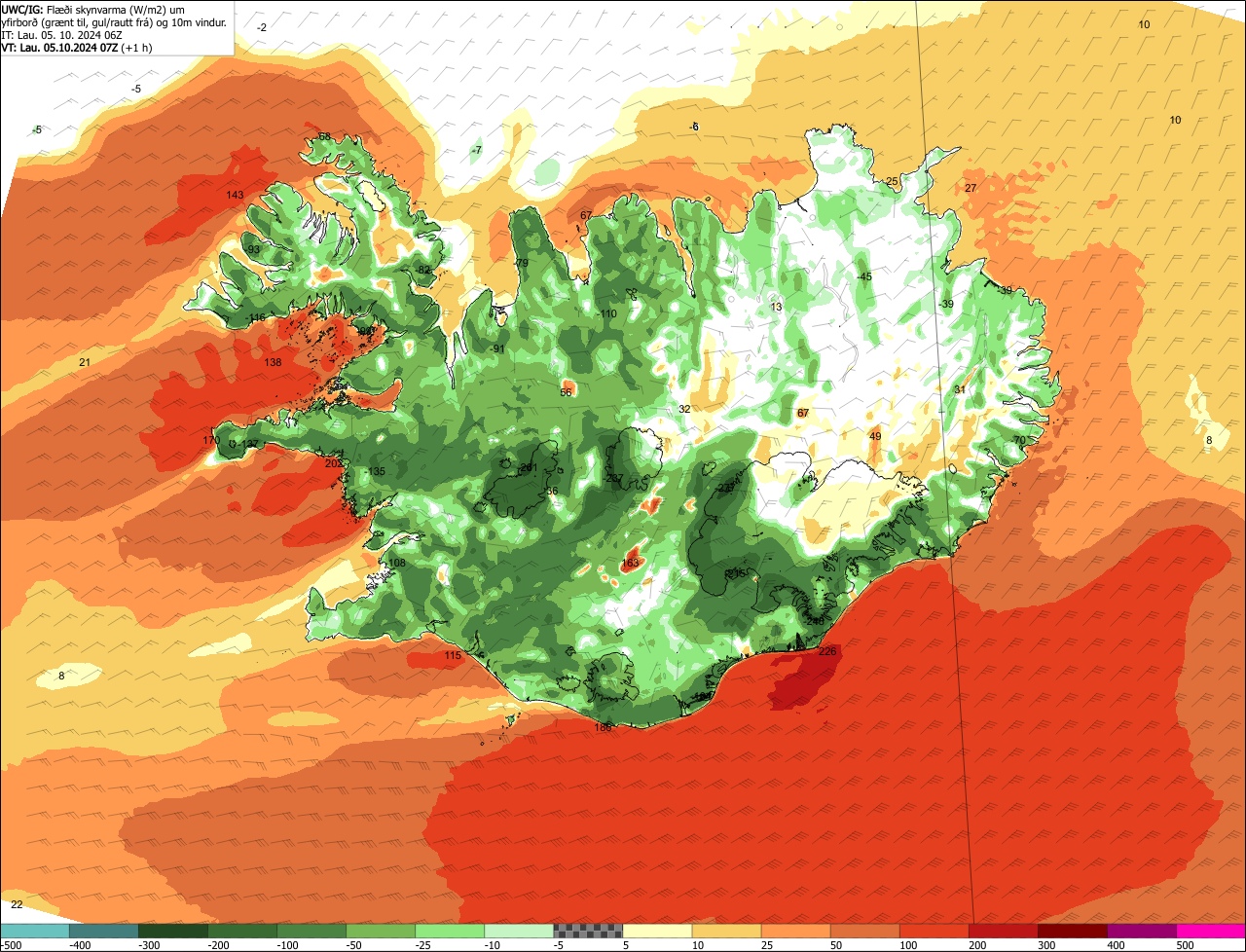The height and width of the screenshot is (952, 1246).
Task: Choose the dark maroon swatch between 300 and 400
Action: 1072,931
